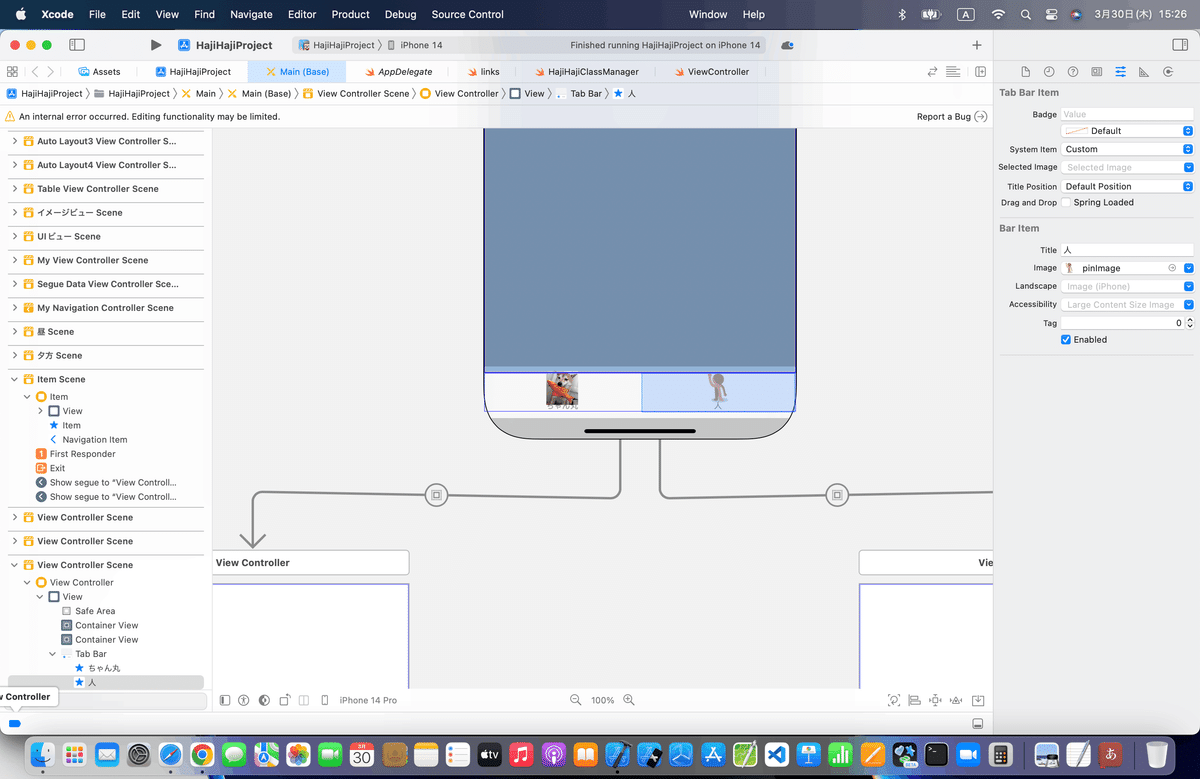
Task: Open the History inspector
Action: coord(1049,72)
